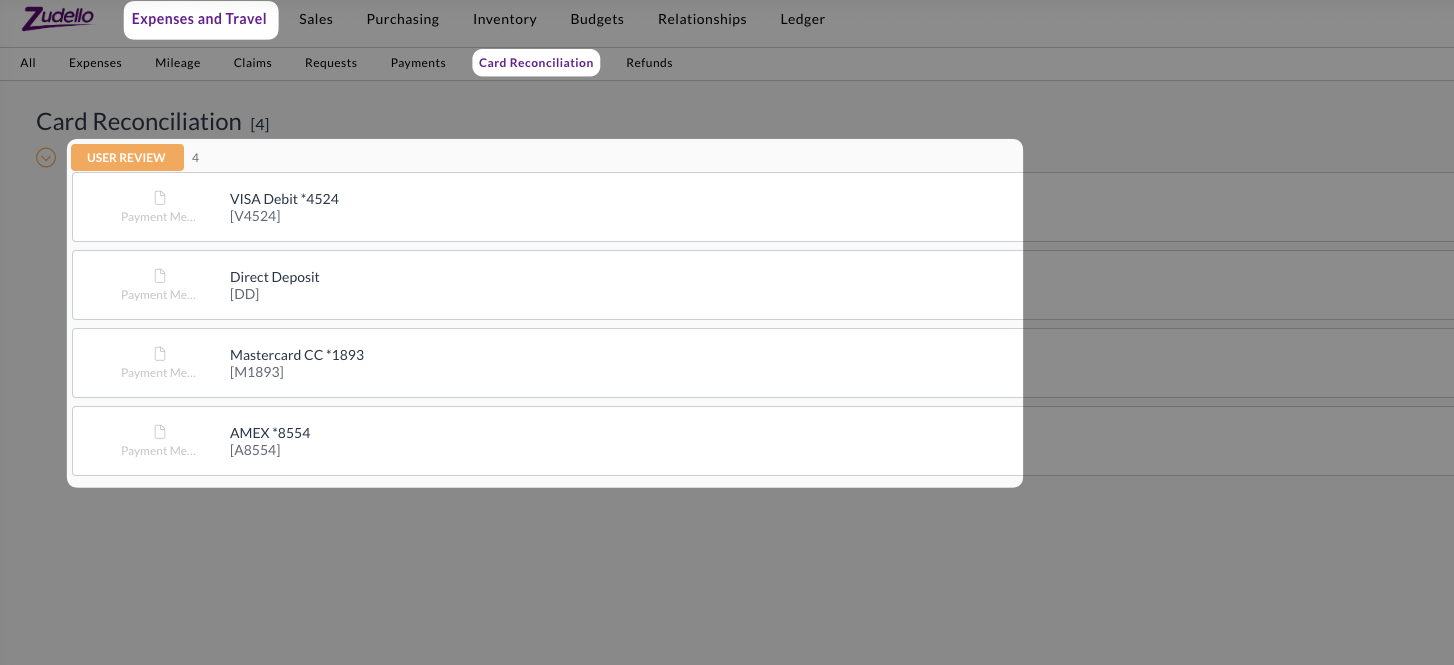The image size is (1454, 665).
Task: Click the Payment Me... label in Direct Deposit row
Action: click(158, 295)
